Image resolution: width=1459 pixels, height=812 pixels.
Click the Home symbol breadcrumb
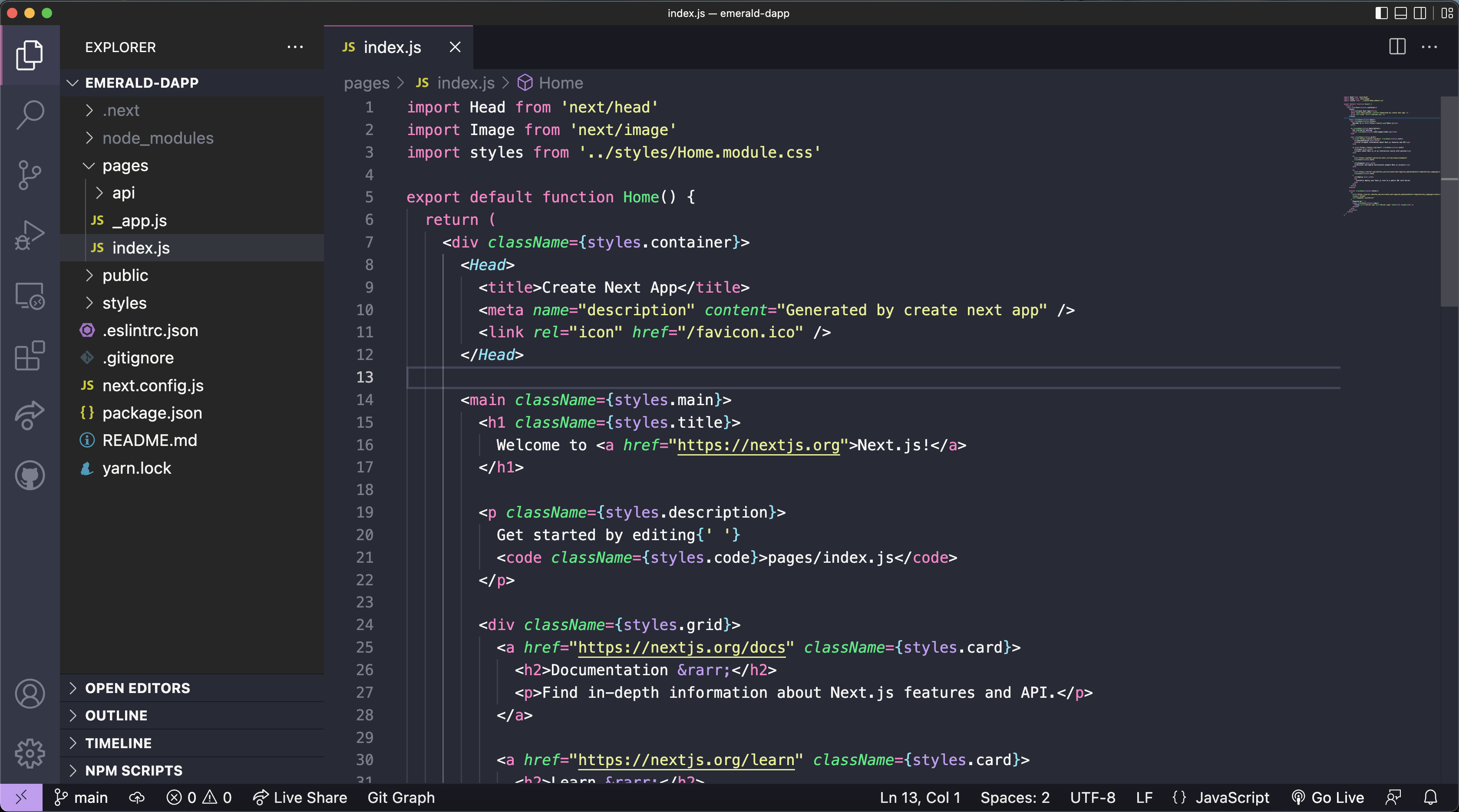point(550,83)
